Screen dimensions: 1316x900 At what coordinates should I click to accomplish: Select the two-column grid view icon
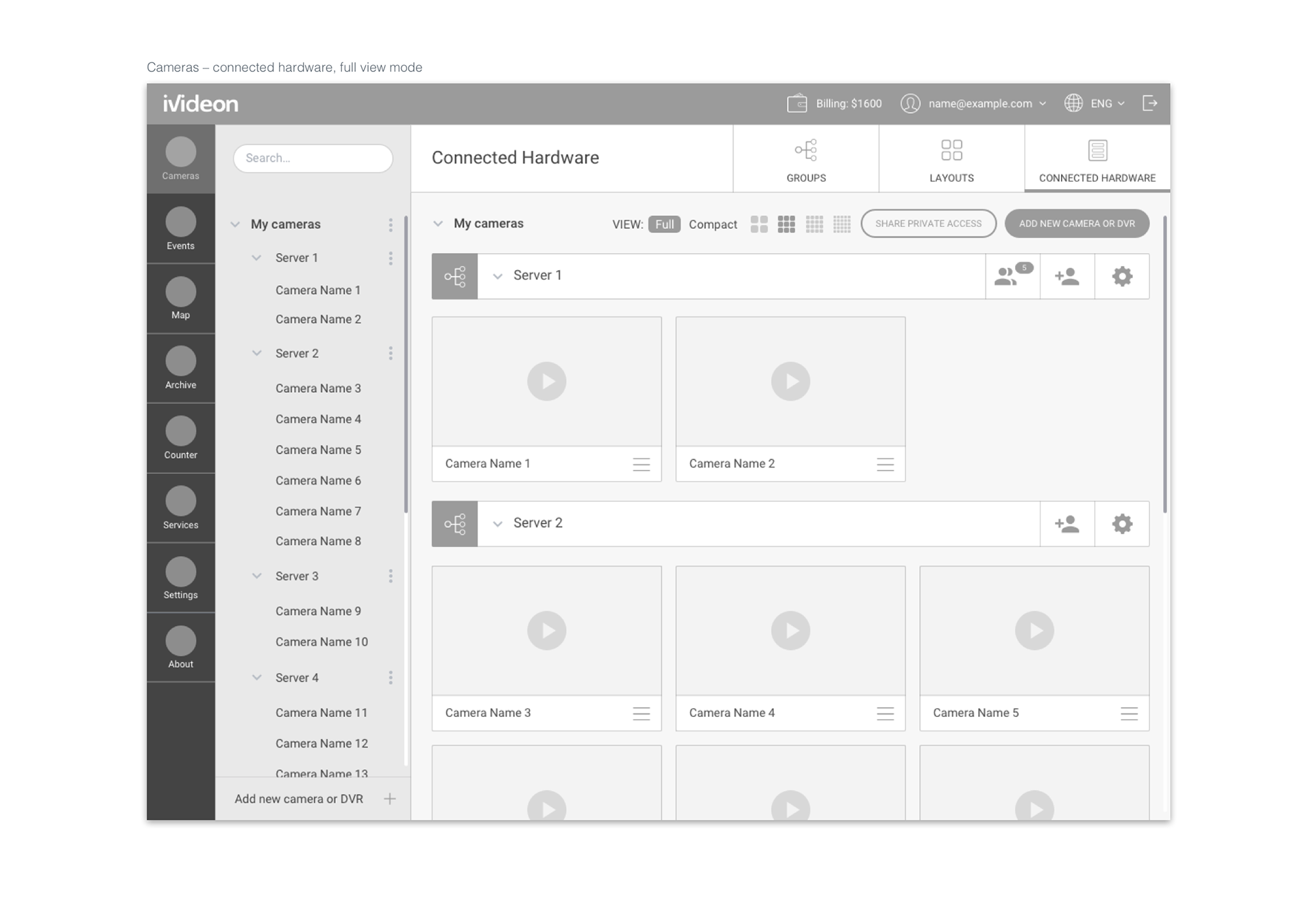(x=759, y=224)
